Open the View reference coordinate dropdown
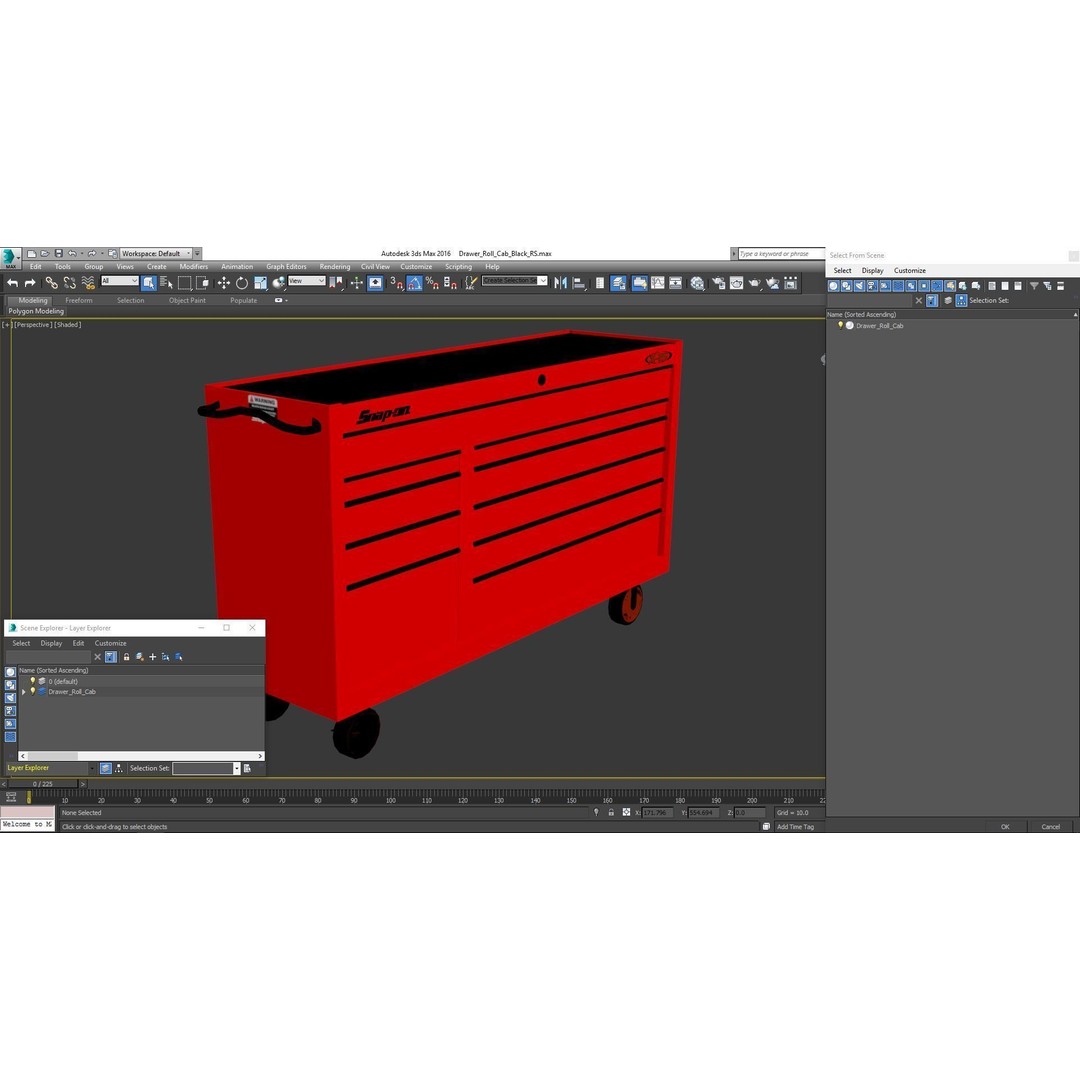The height and width of the screenshot is (1080, 1080). [x=307, y=281]
